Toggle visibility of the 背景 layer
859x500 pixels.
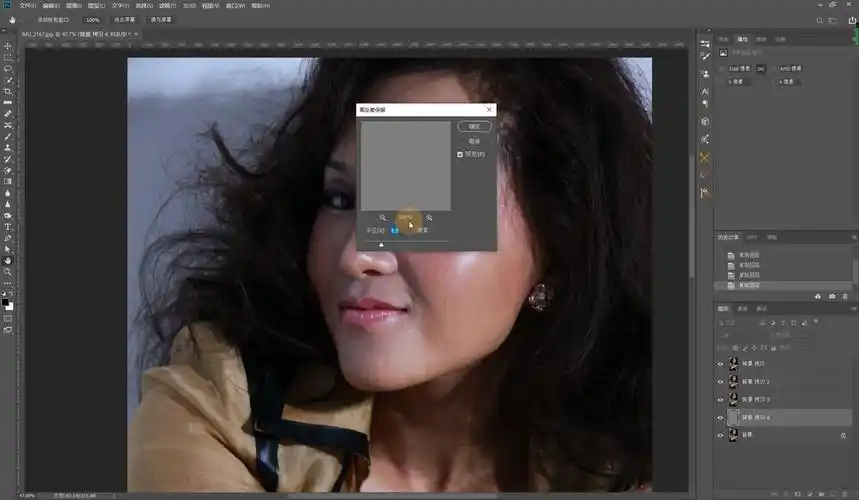720,435
